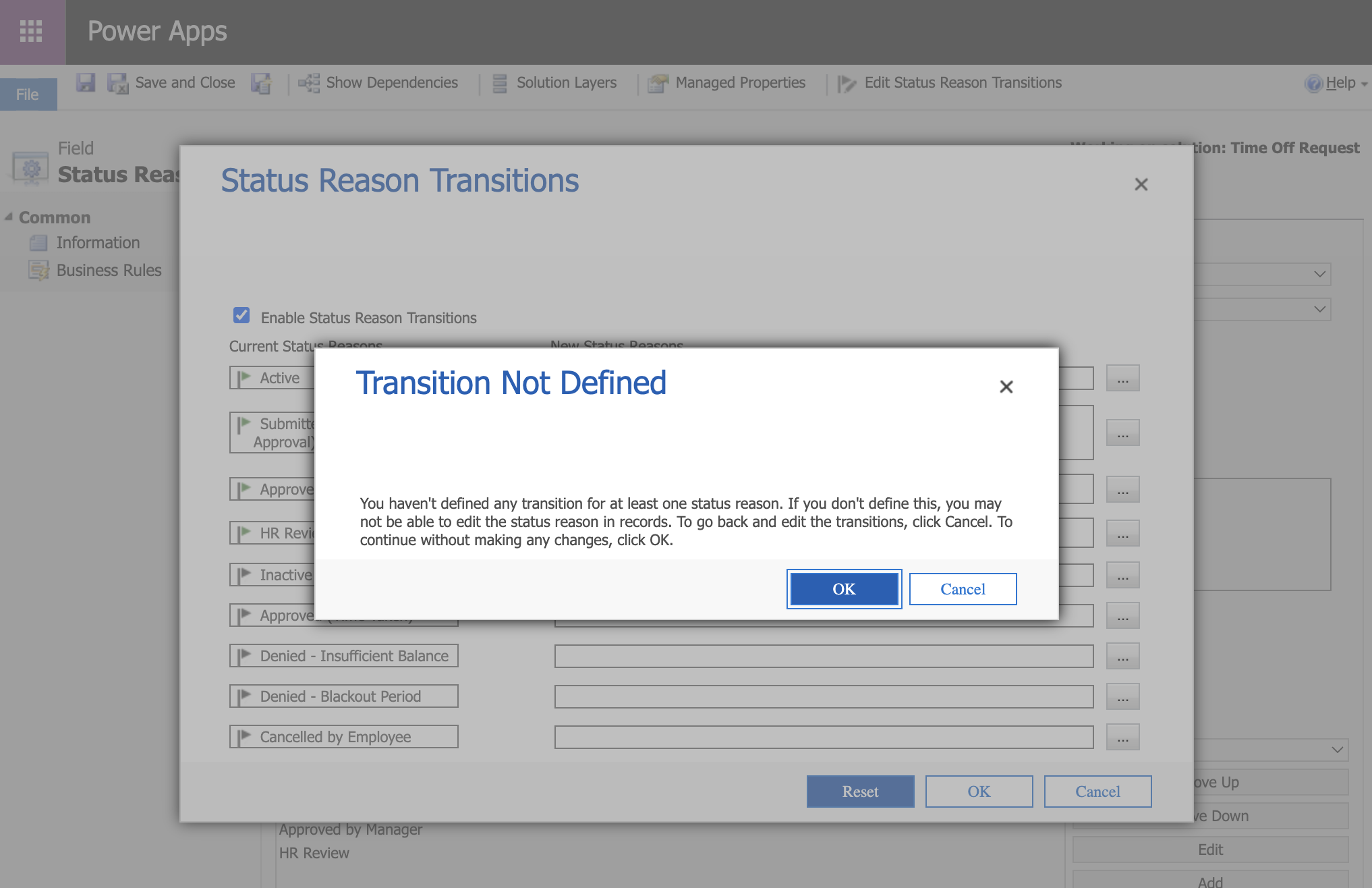1372x888 pixels.
Task: Select Approved by Manager in background list
Action: point(351,829)
